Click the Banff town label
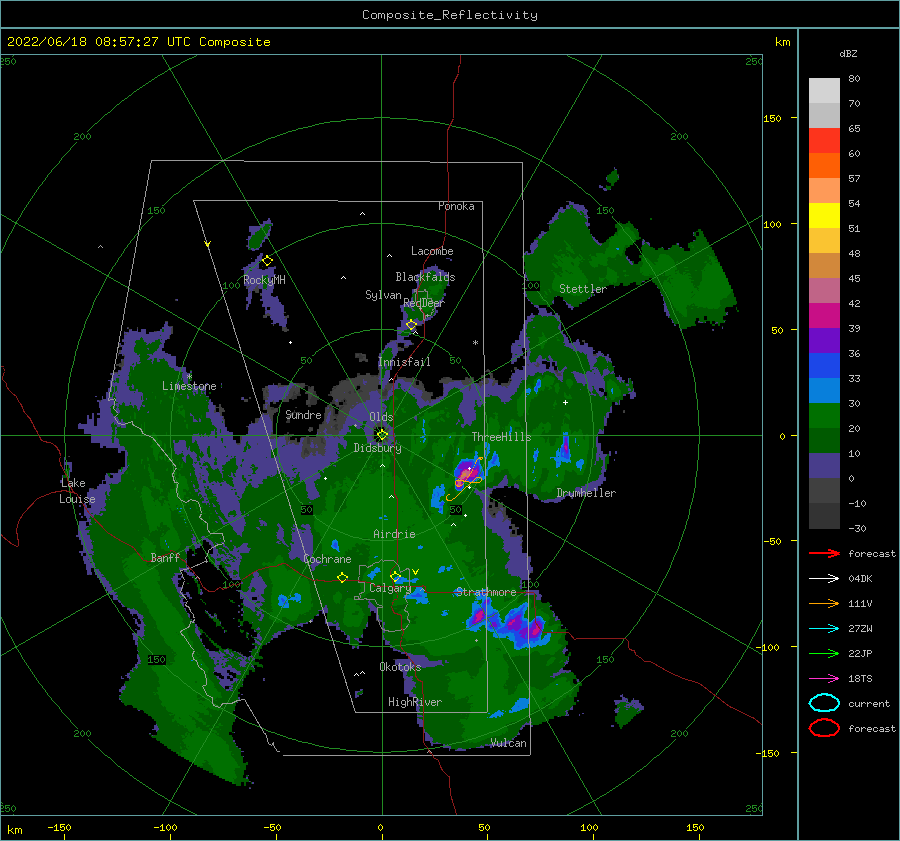900x841 pixels. pos(165,557)
